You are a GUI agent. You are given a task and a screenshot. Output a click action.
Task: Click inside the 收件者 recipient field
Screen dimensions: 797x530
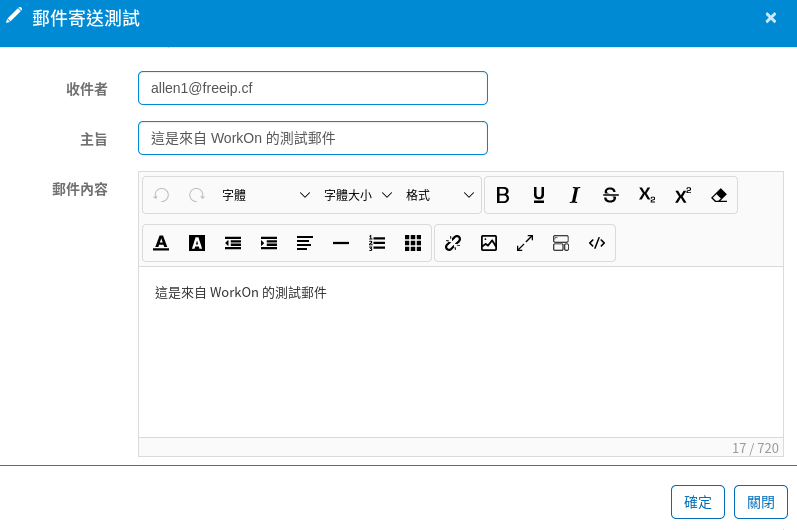(x=312, y=88)
